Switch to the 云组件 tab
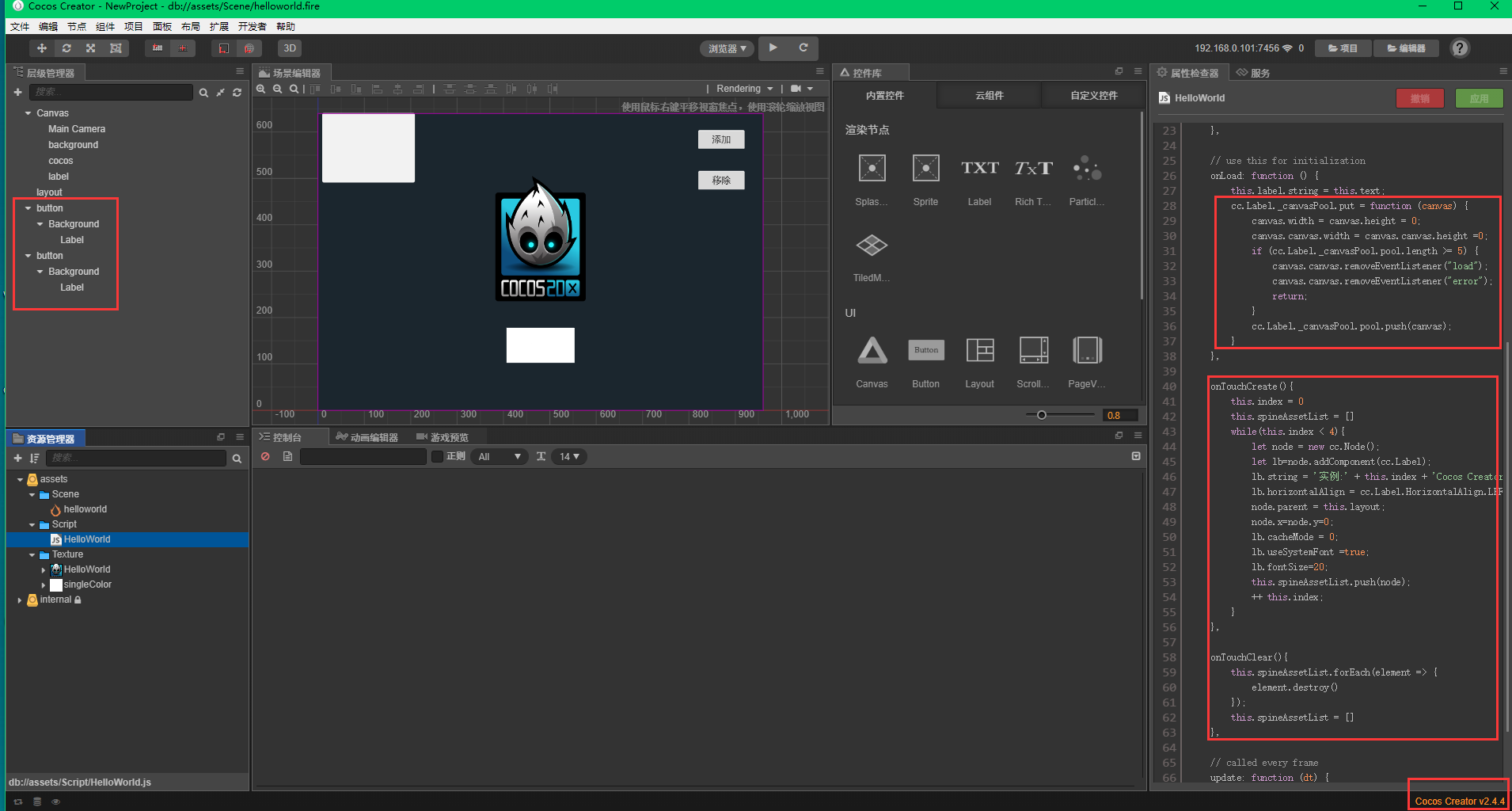This screenshot has width=1512, height=811. click(x=990, y=96)
